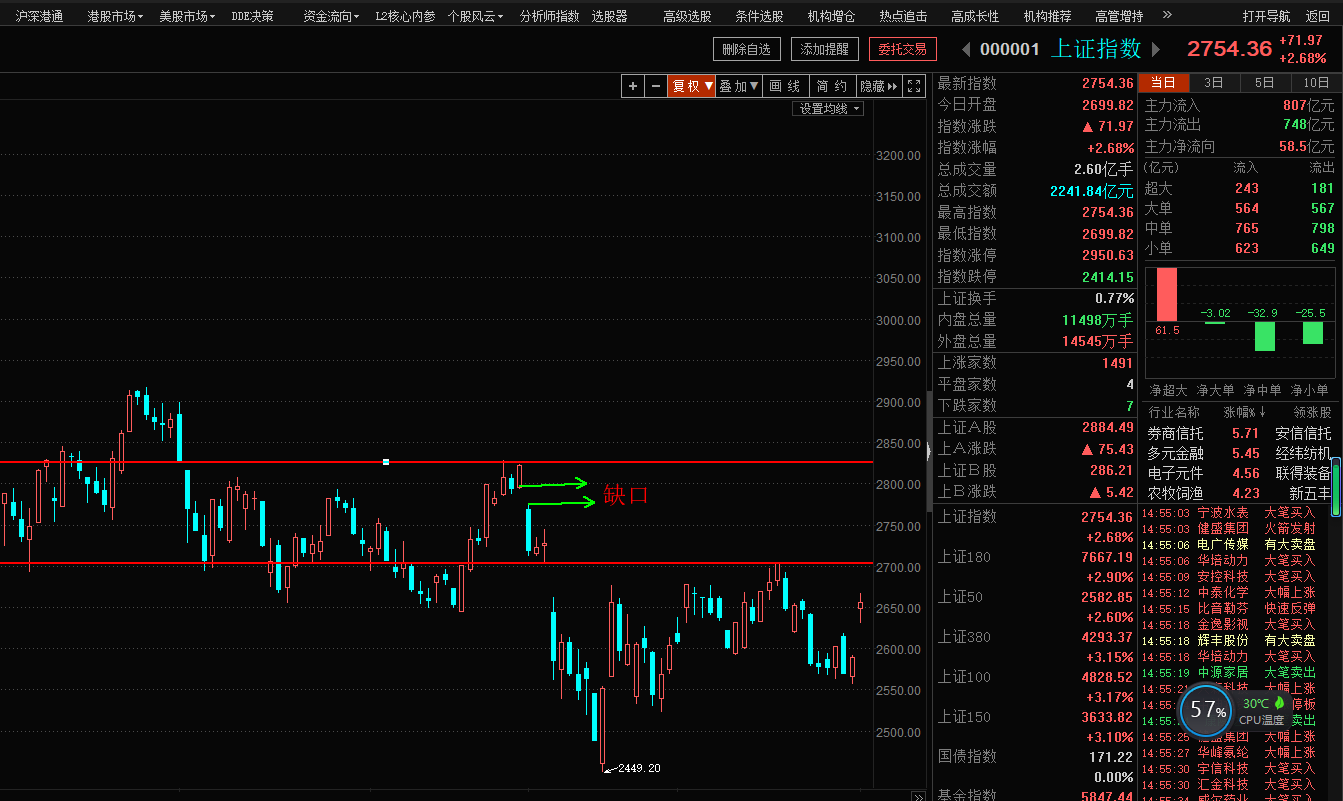Click the CPU usage 57% floating widget
The height and width of the screenshot is (801, 1343).
[x=1208, y=710]
